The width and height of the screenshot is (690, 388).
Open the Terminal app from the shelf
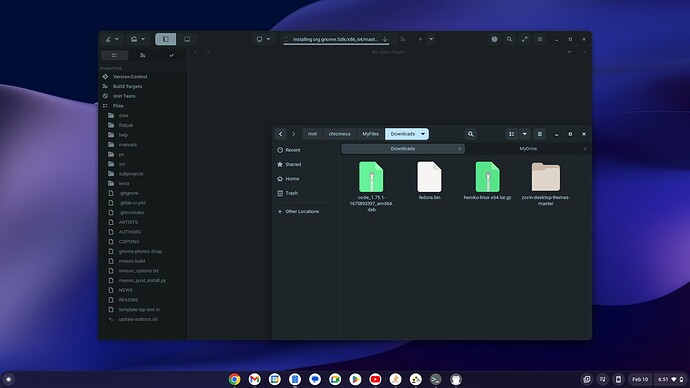tap(436, 379)
